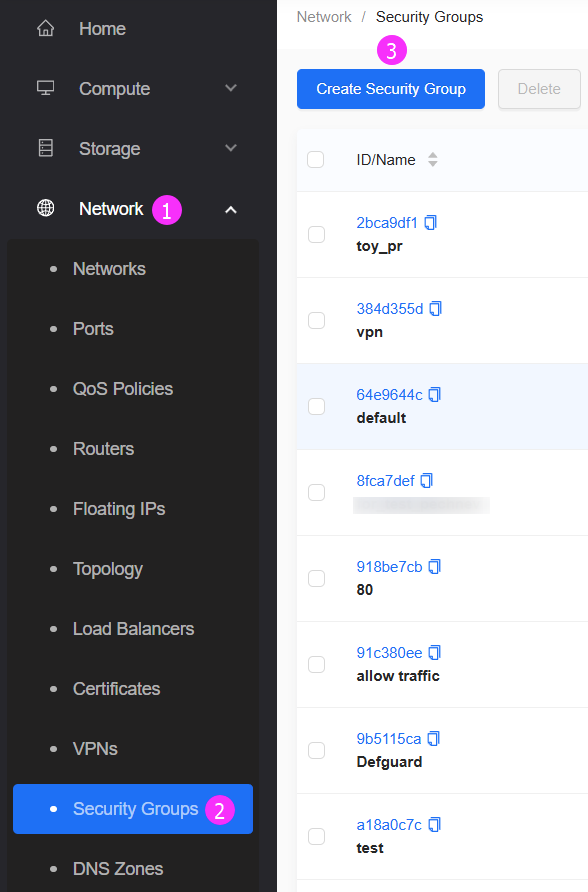Collapse the Network menu chevron
Screen dimensions: 588x892
coord(230,210)
